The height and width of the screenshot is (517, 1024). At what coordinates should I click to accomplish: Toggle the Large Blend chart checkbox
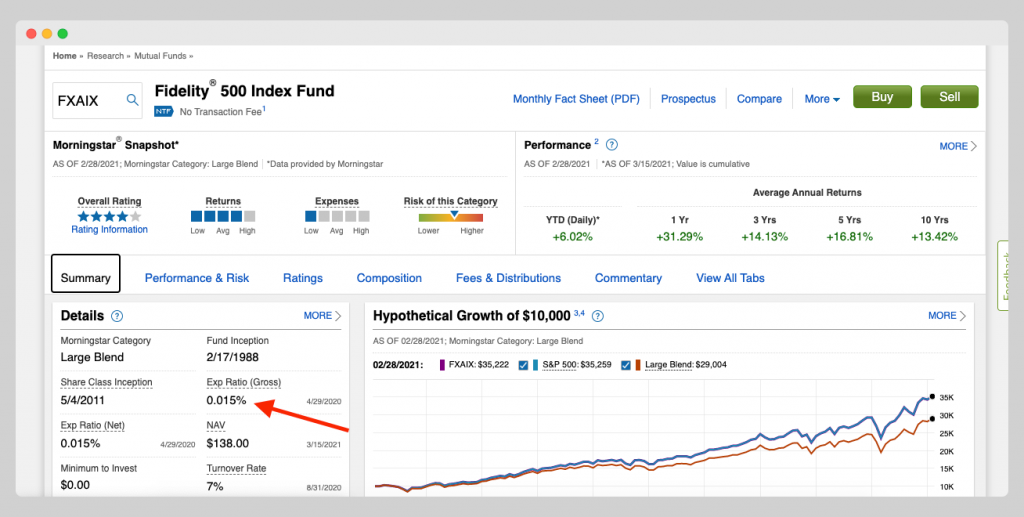(626, 365)
